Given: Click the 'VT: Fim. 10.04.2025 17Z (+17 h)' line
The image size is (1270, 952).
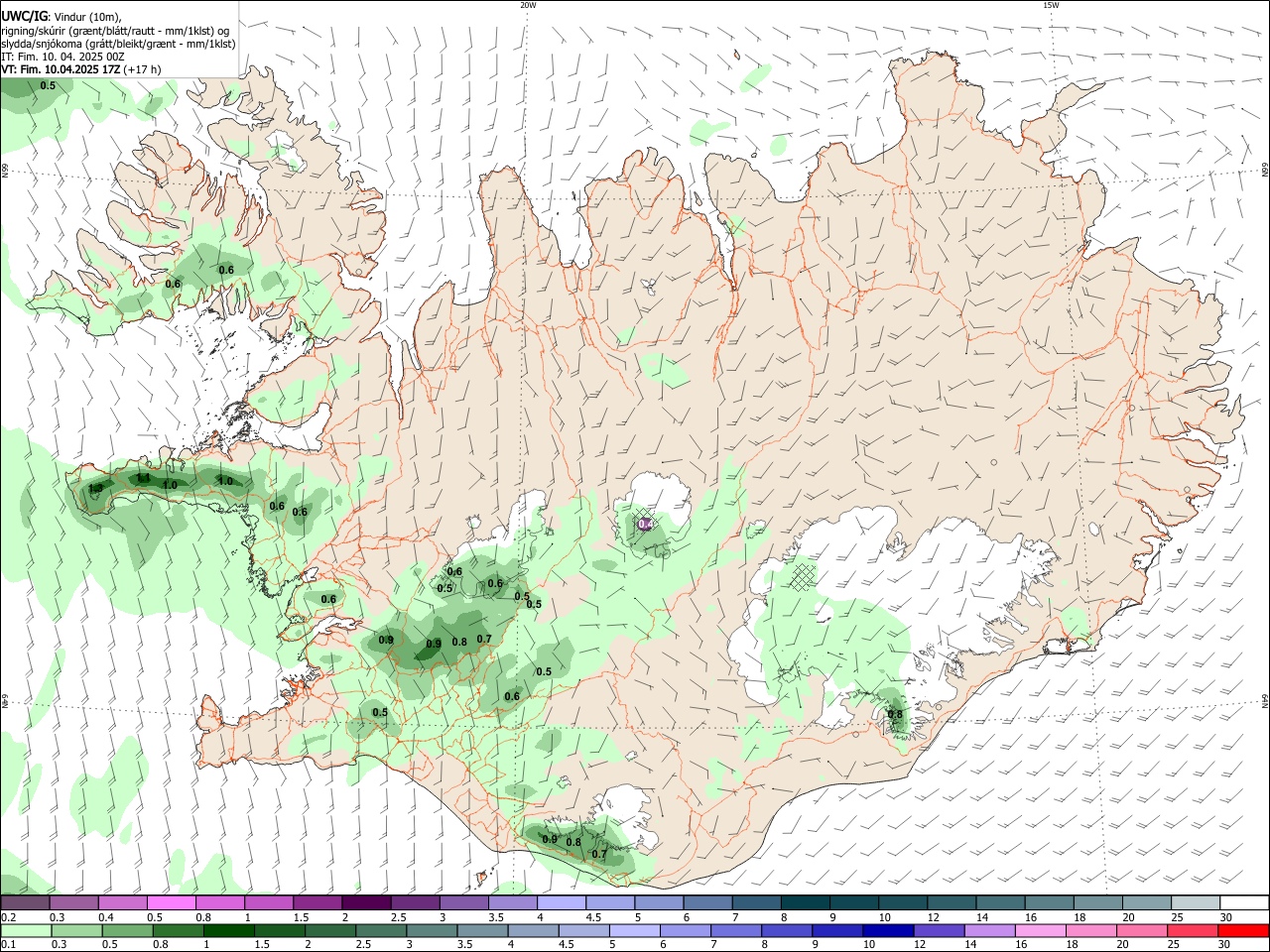Looking at the screenshot, I should click(x=81, y=69).
